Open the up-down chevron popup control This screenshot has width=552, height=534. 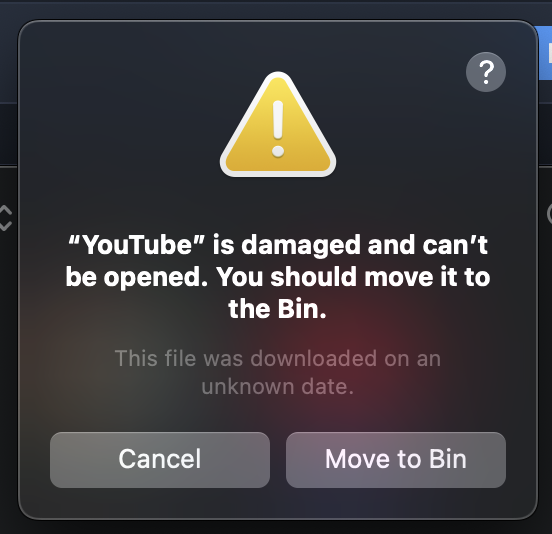[6, 218]
